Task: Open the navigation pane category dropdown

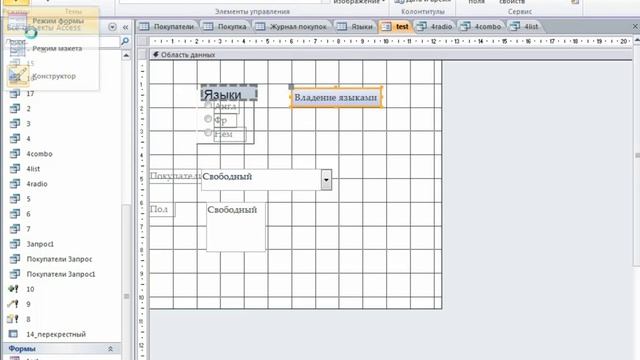Action: (x=112, y=27)
